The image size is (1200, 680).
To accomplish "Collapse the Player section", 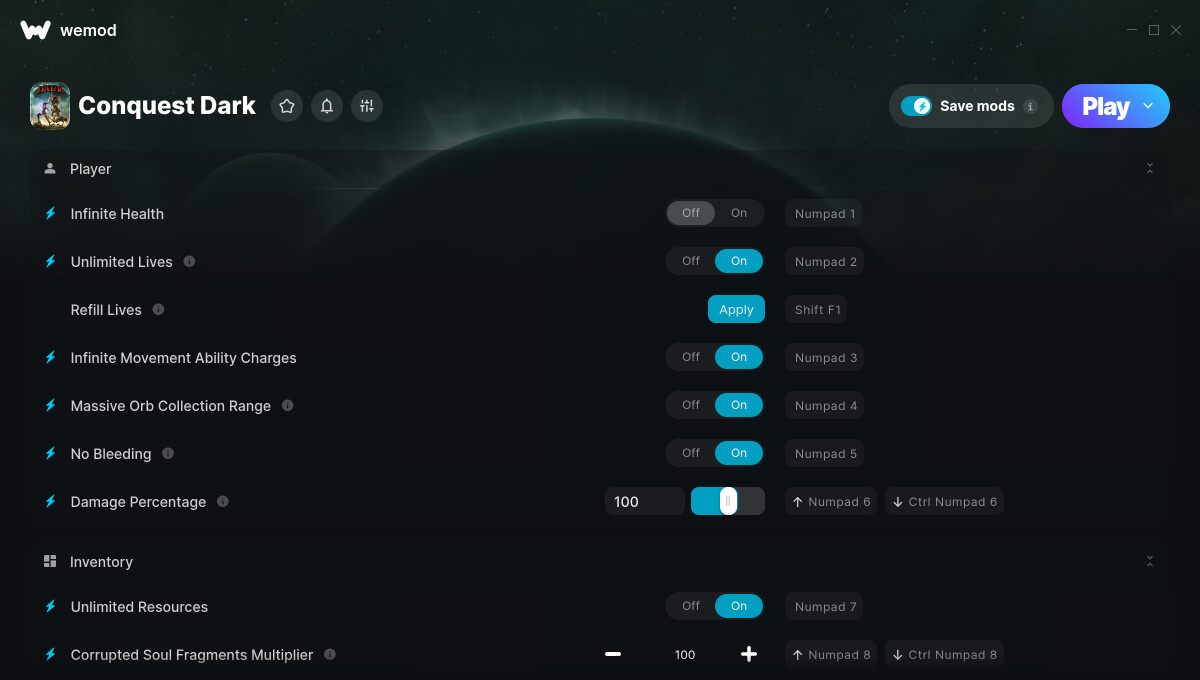I will click(x=1150, y=169).
